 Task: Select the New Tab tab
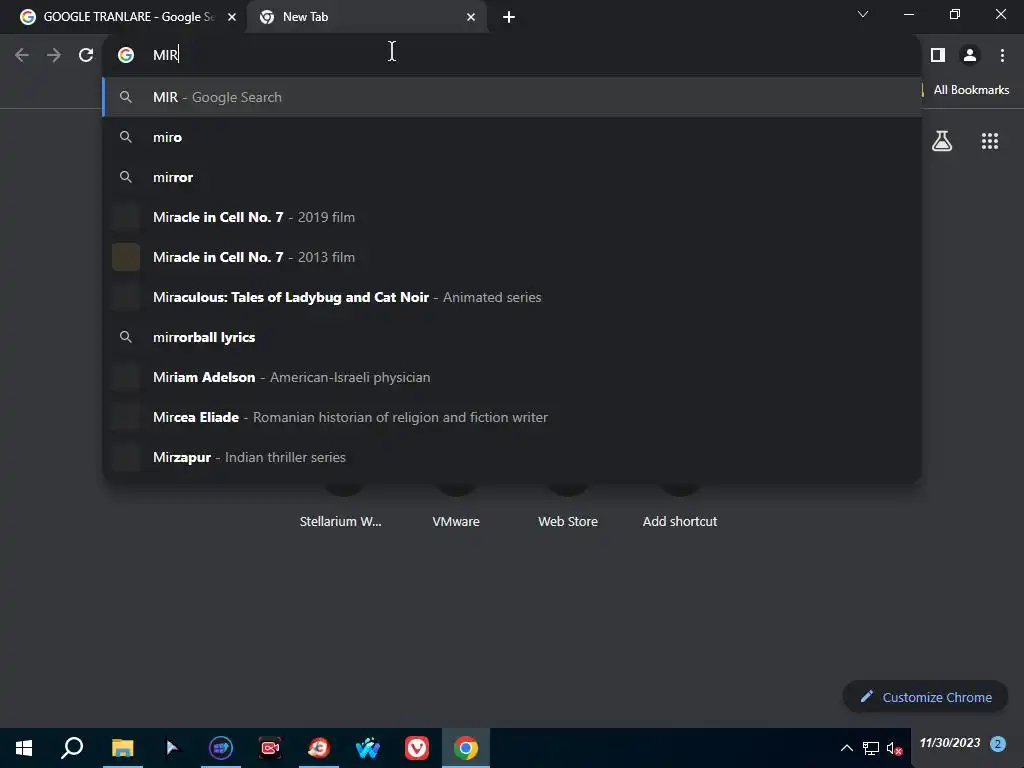[366, 17]
